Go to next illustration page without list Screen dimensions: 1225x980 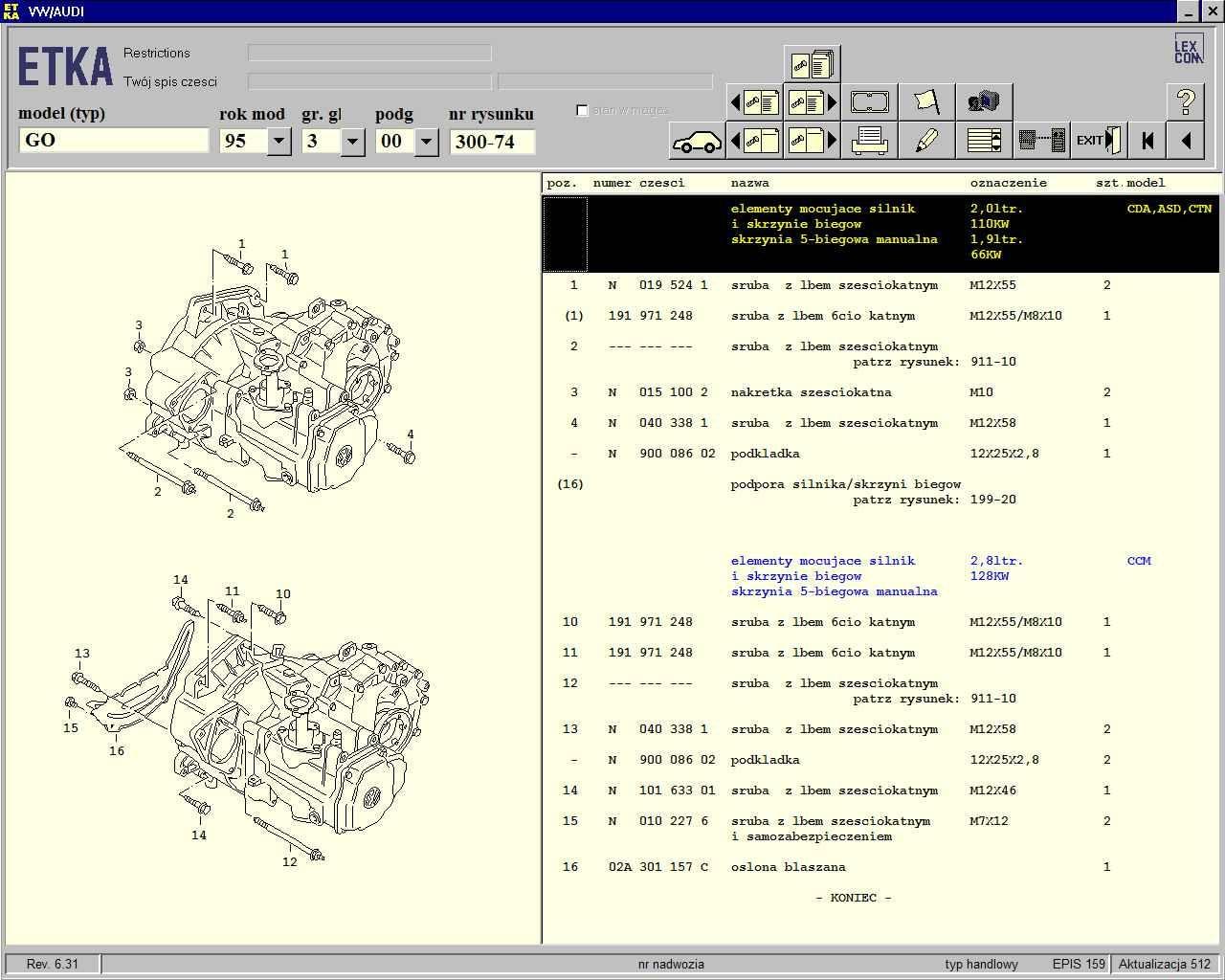[x=812, y=141]
